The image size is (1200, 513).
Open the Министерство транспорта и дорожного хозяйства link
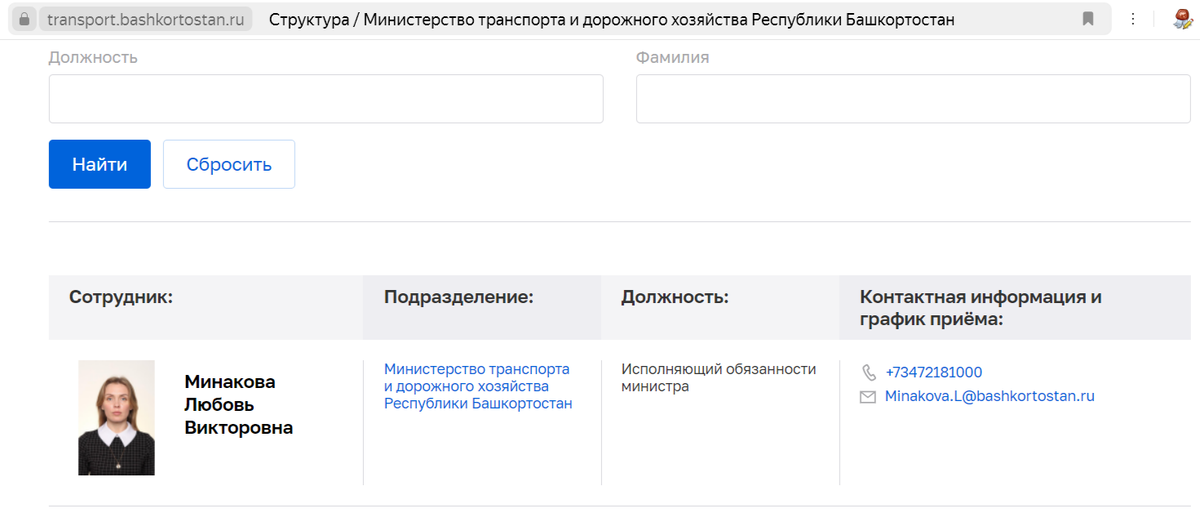(478, 386)
